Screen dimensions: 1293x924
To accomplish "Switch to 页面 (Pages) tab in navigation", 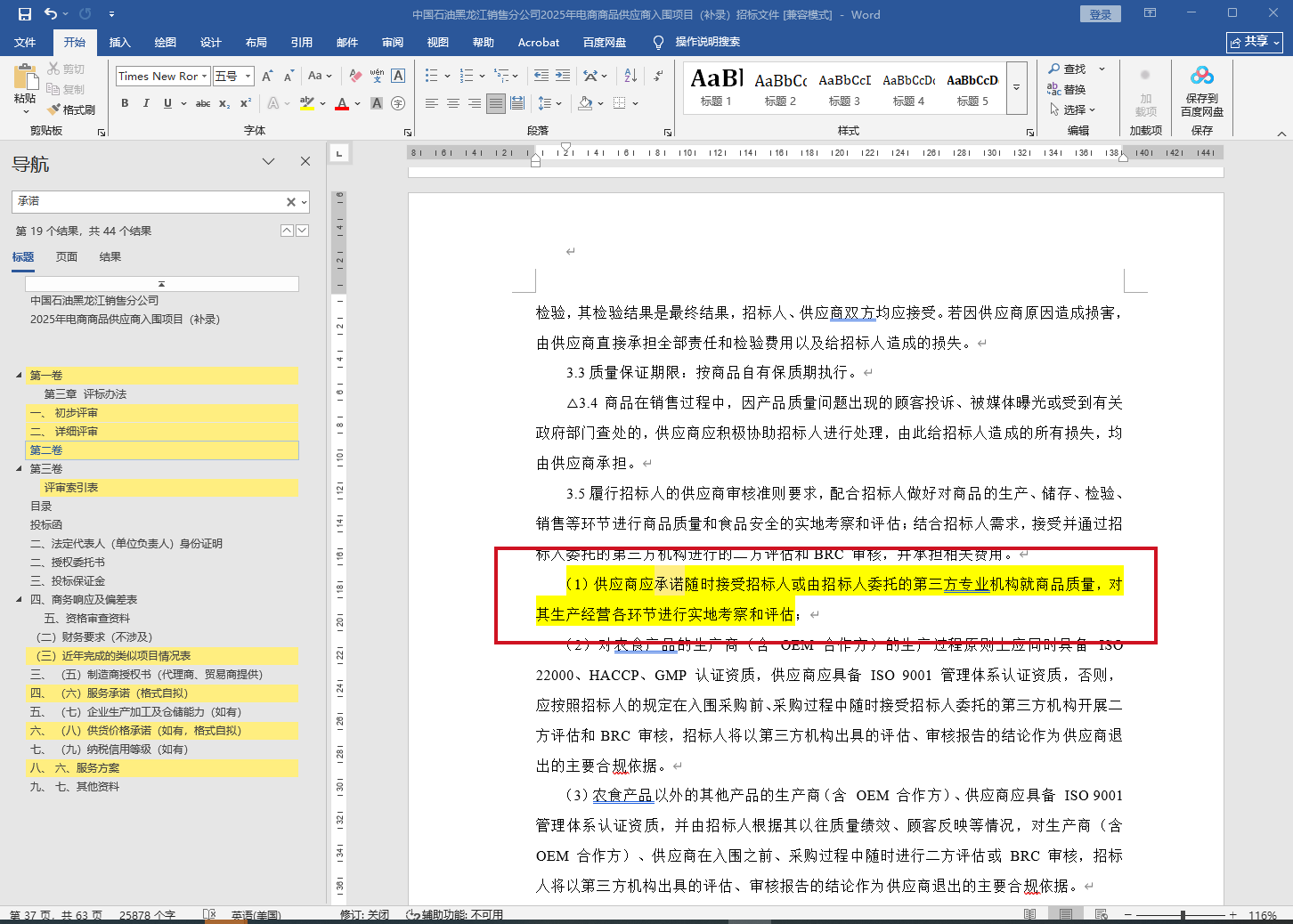I will coord(67,257).
